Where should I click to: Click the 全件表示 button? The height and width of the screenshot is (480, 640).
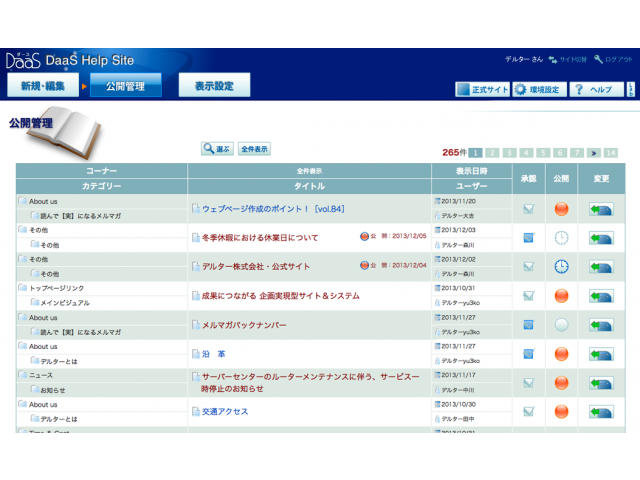tap(254, 149)
